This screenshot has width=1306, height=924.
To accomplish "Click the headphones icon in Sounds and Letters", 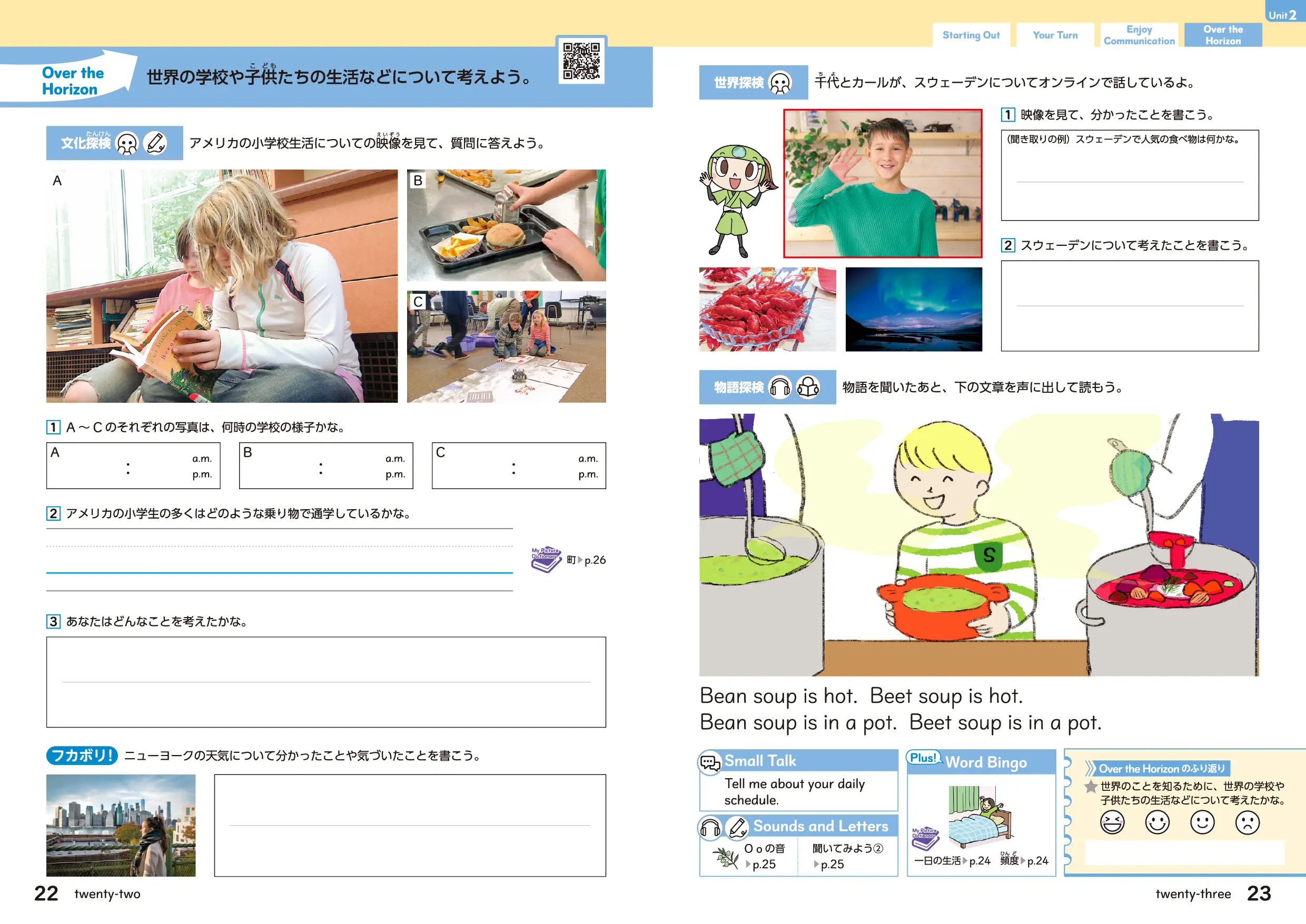I will [710, 828].
